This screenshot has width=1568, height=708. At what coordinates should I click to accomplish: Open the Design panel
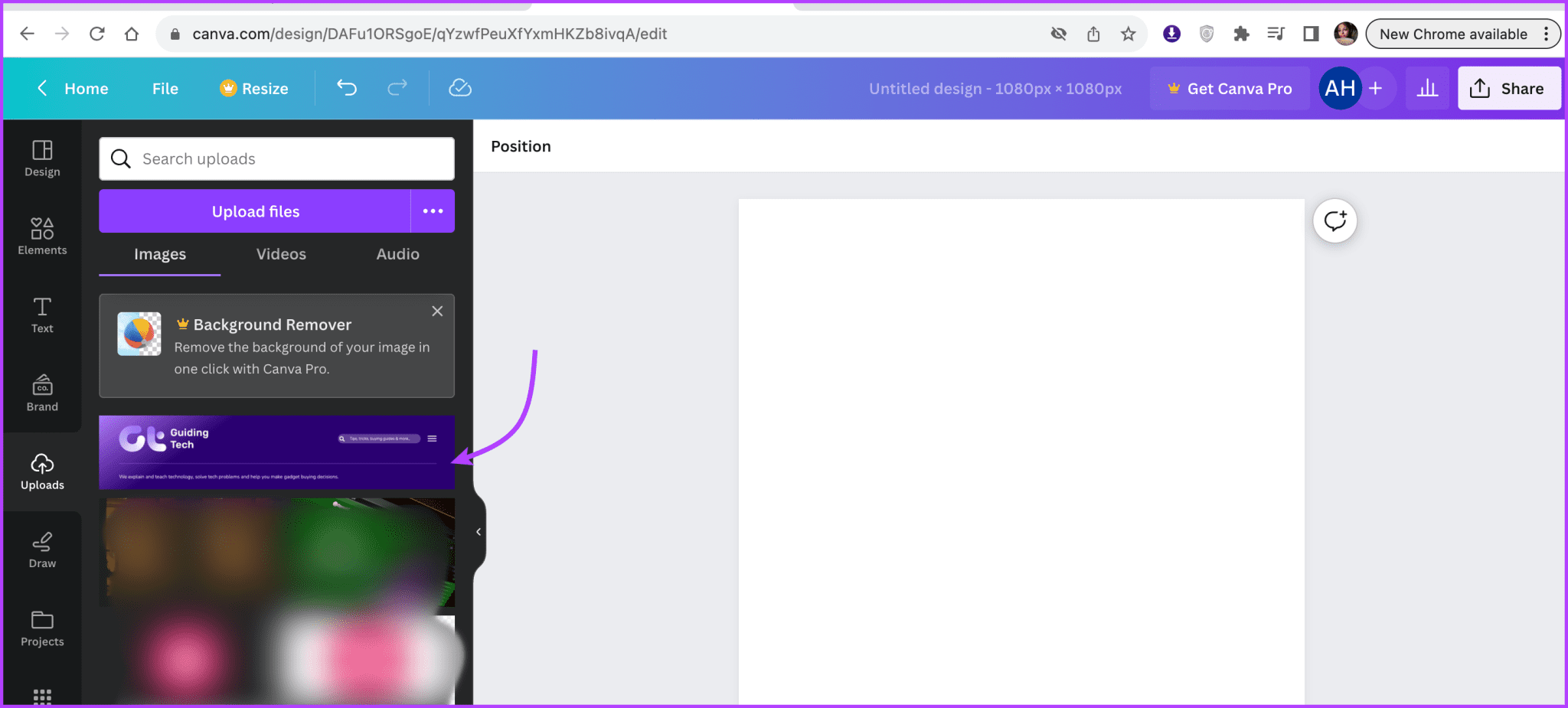coord(41,159)
